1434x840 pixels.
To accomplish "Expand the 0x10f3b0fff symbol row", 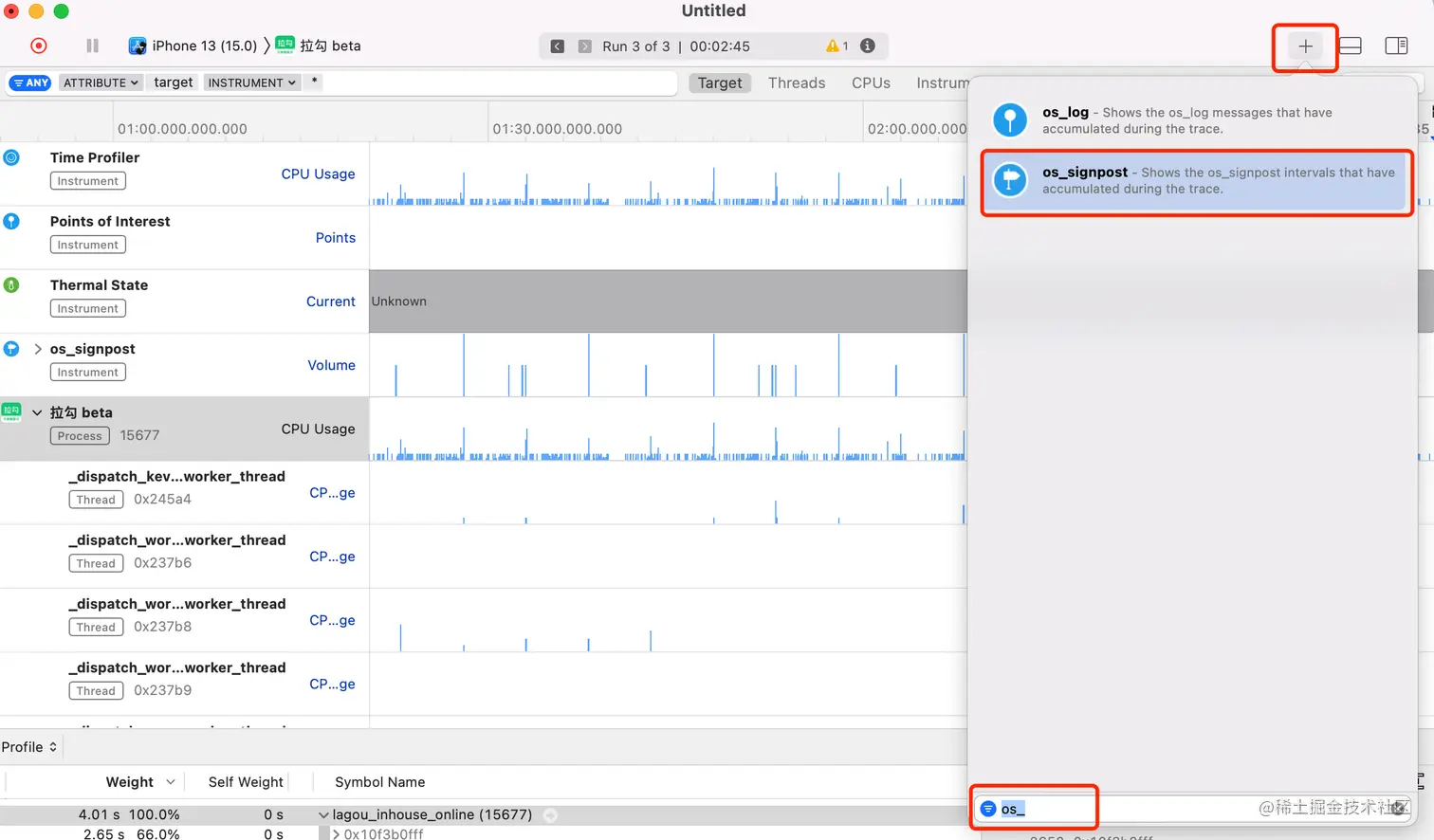I will click(336, 834).
